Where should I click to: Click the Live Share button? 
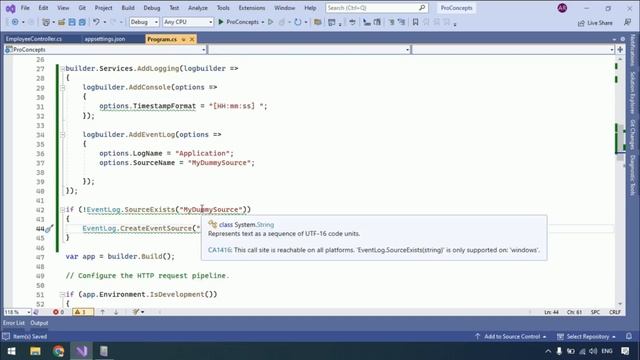(x=595, y=23)
